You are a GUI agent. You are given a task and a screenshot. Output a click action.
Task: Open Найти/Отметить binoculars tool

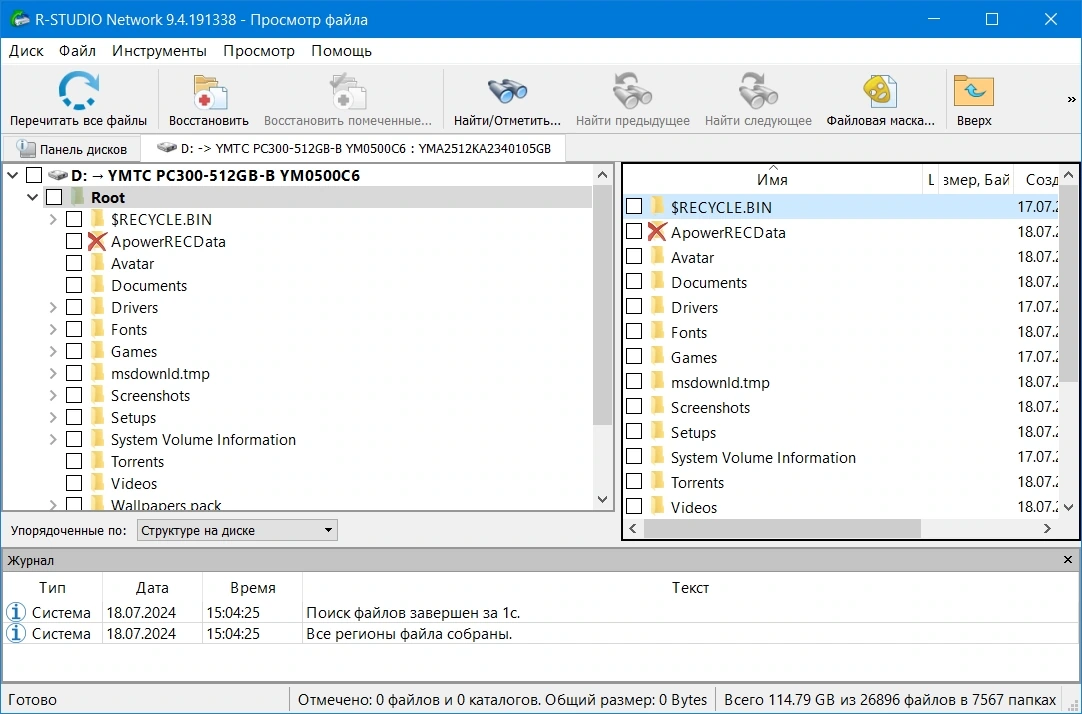[507, 91]
